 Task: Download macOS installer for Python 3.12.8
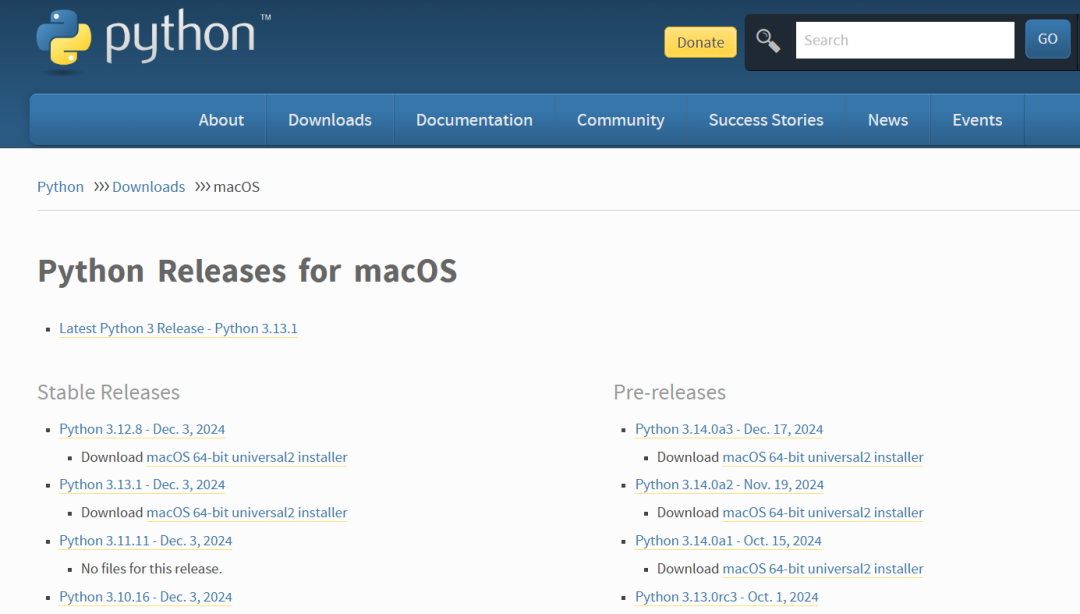point(247,458)
